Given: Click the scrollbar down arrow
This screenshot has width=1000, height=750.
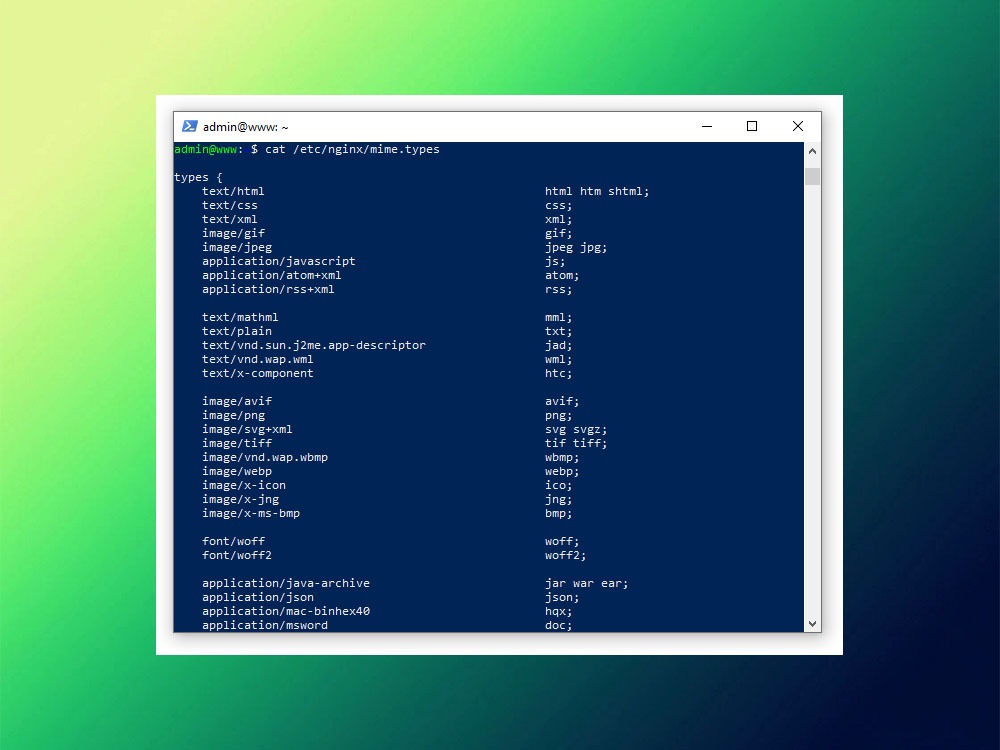Looking at the screenshot, I should coord(812,622).
